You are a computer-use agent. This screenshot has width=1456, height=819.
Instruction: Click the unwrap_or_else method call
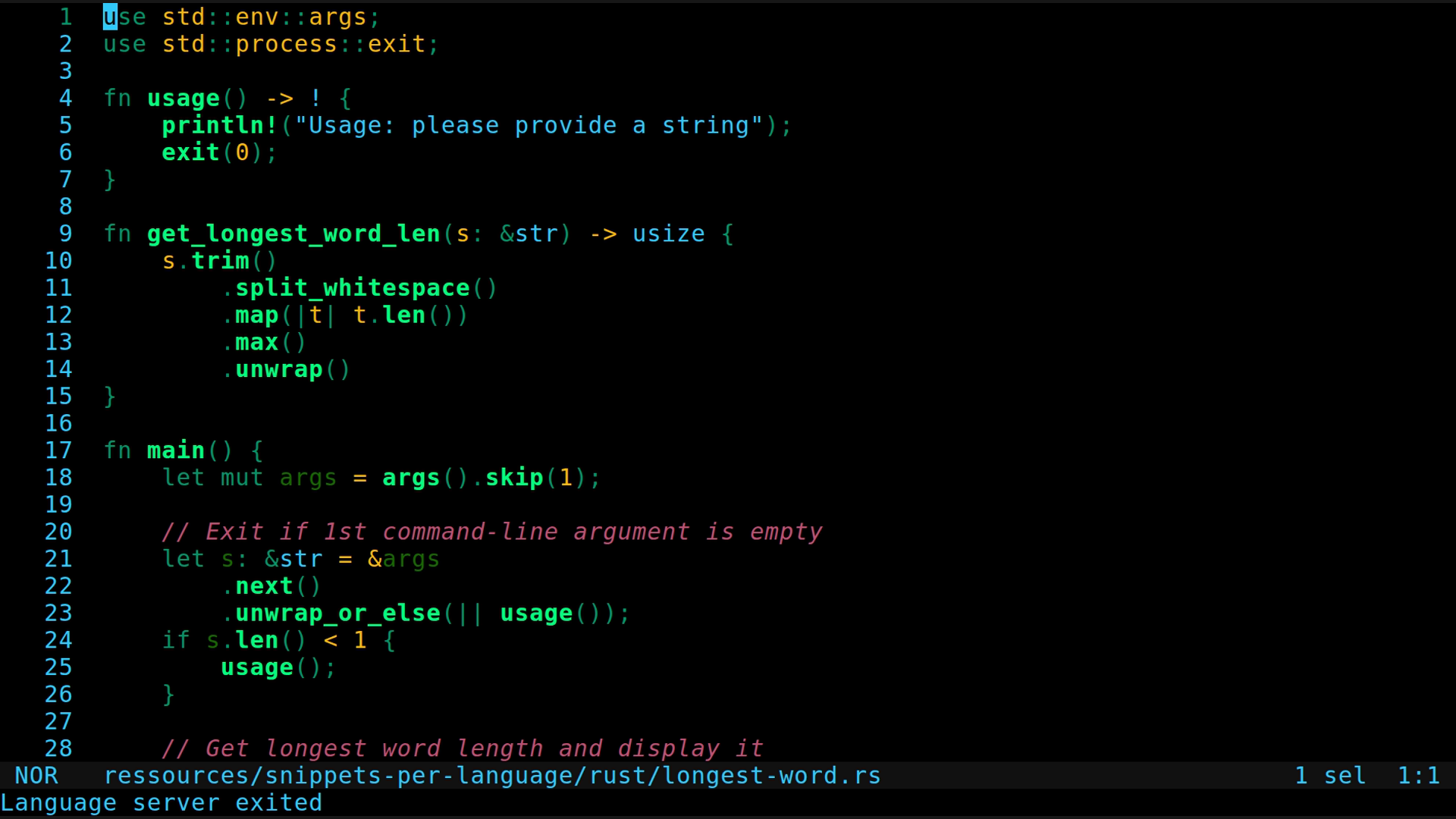[337, 613]
